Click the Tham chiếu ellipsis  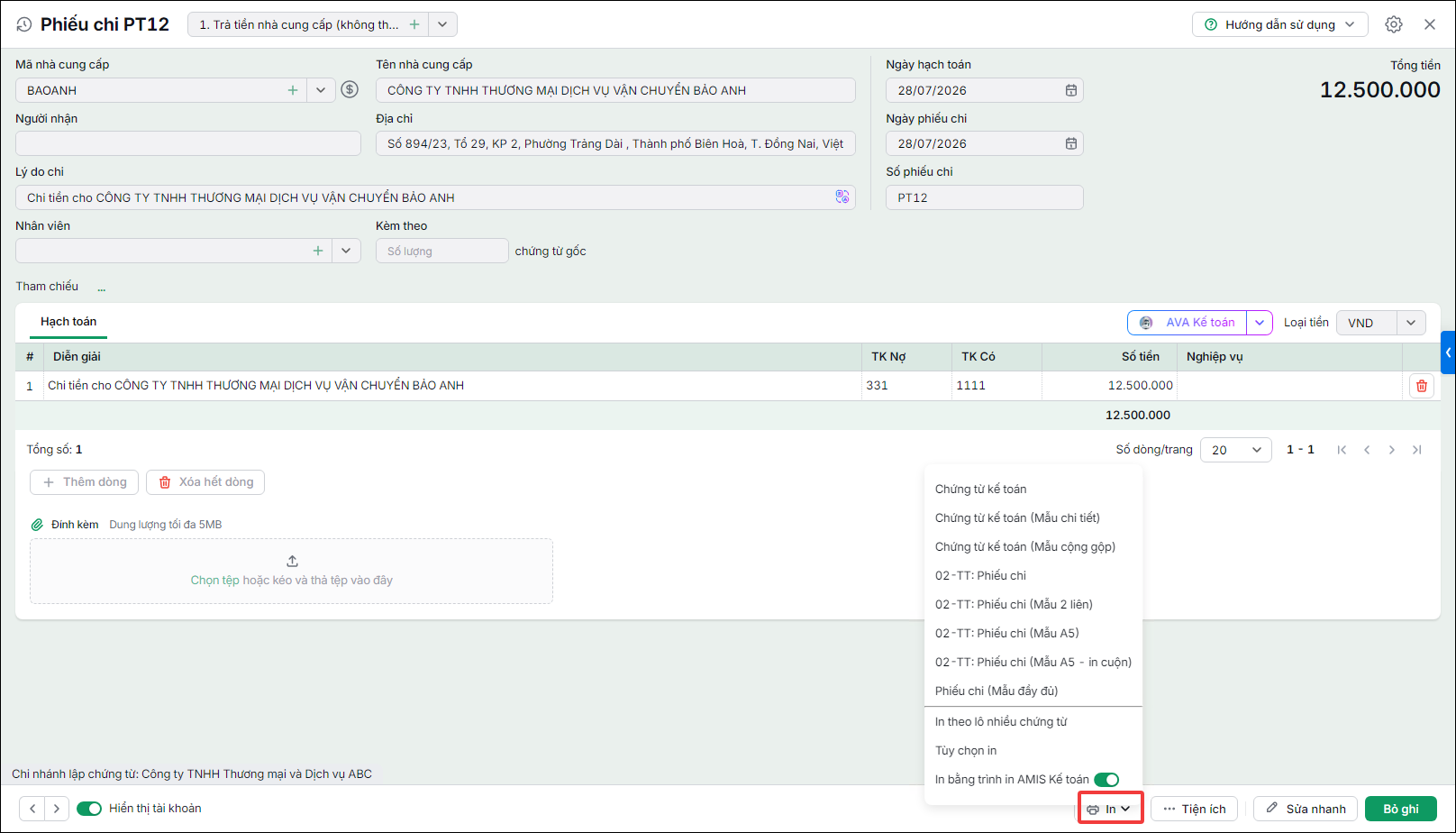point(102,288)
